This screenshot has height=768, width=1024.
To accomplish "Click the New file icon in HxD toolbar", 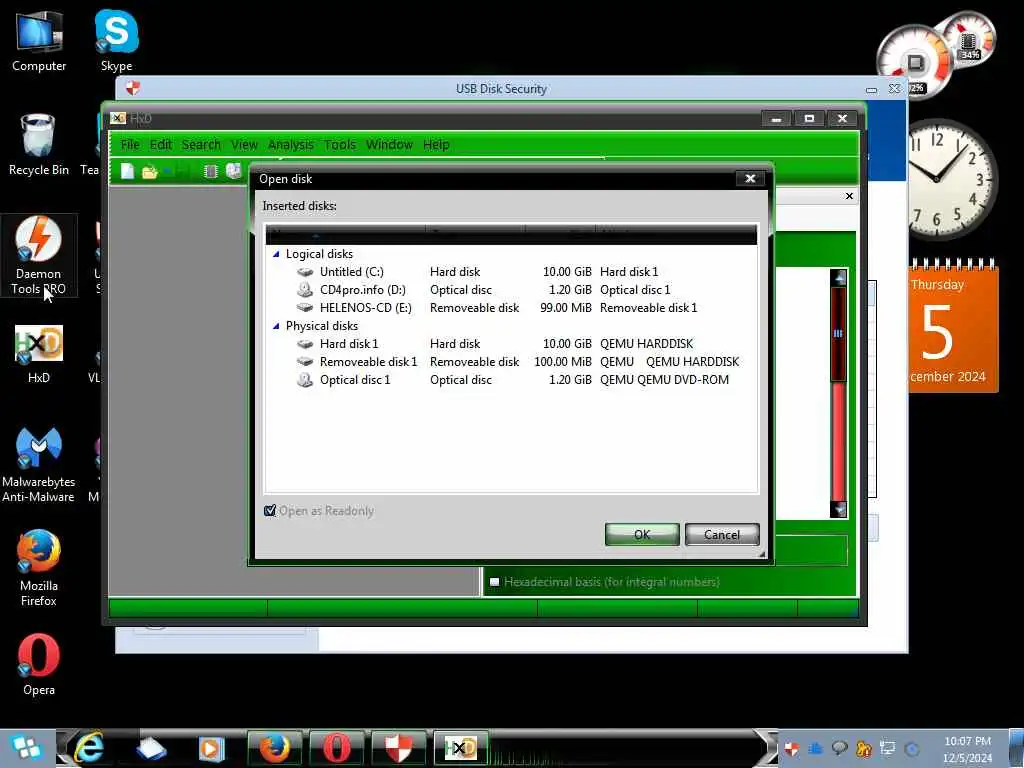I will click(x=127, y=171).
